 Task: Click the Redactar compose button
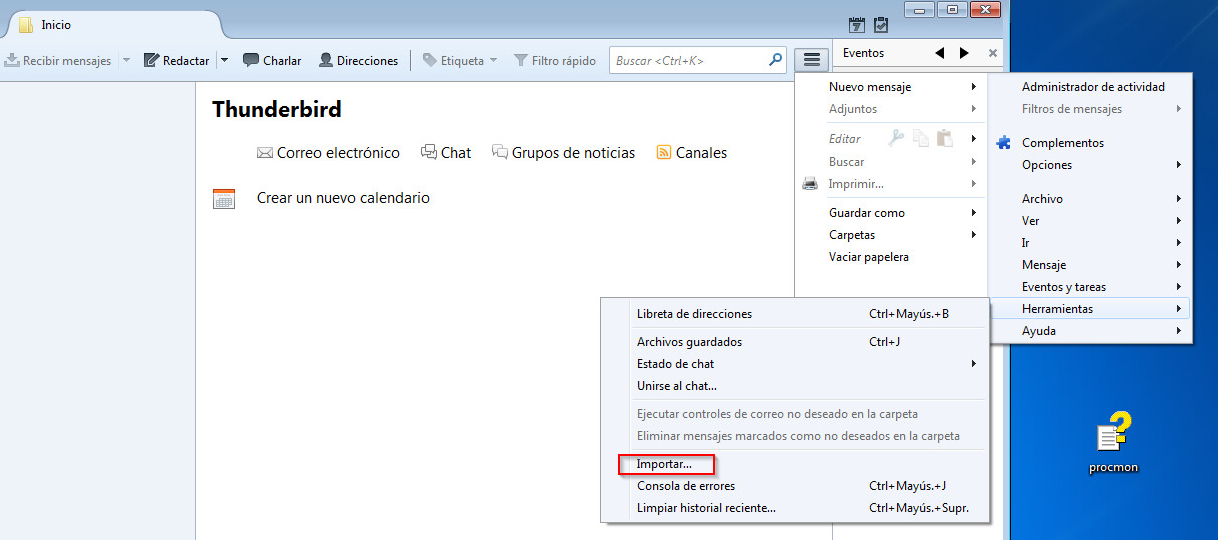176,61
